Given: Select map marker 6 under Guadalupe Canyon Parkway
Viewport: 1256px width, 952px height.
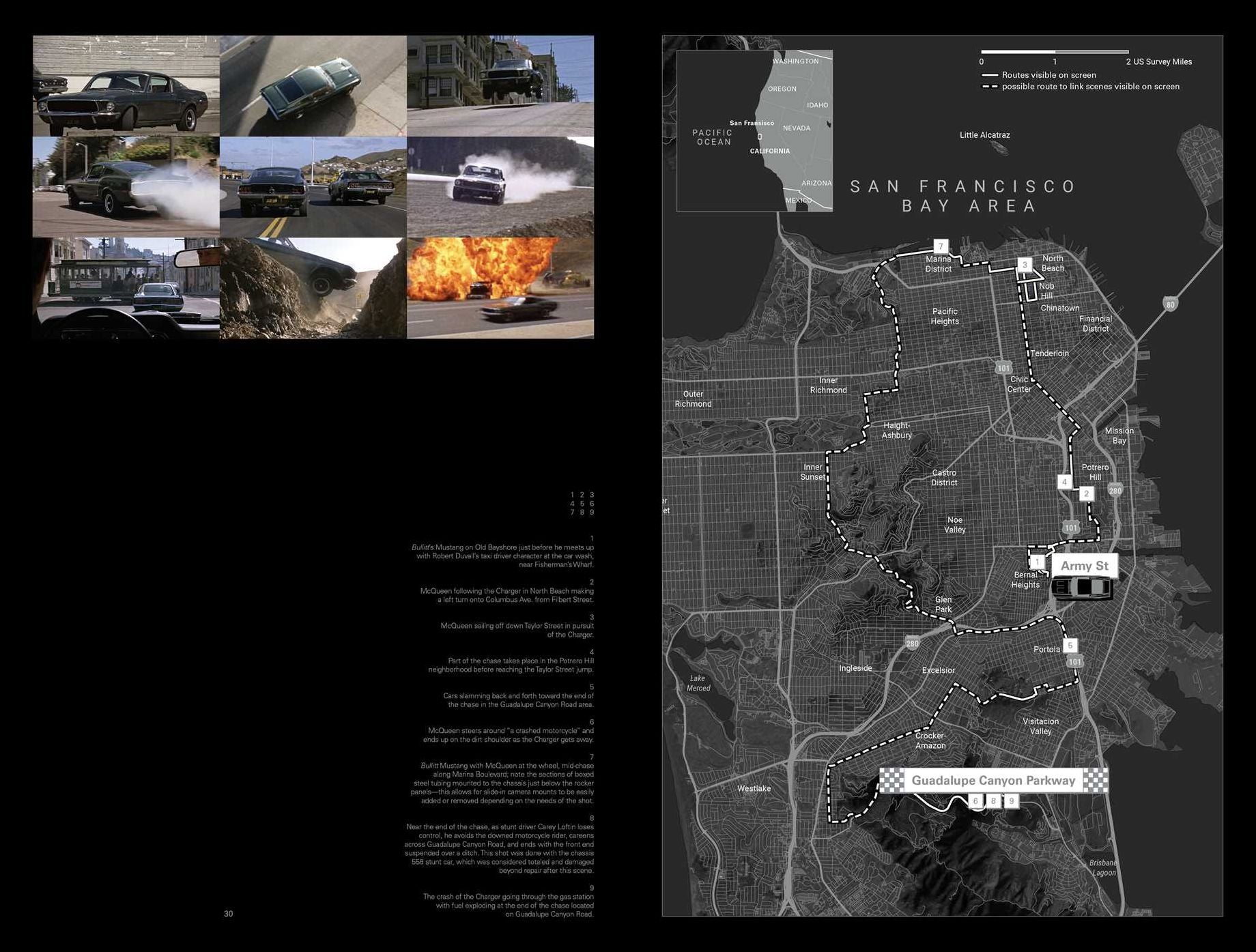Looking at the screenshot, I should (x=975, y=801).
